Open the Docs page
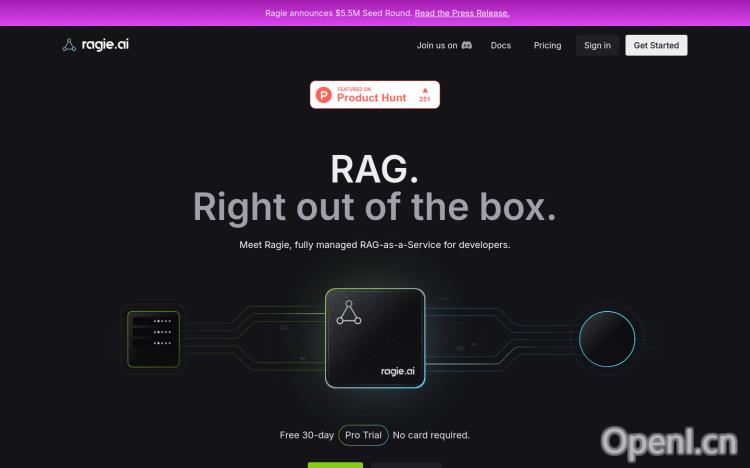 click(x=500, y=45)
